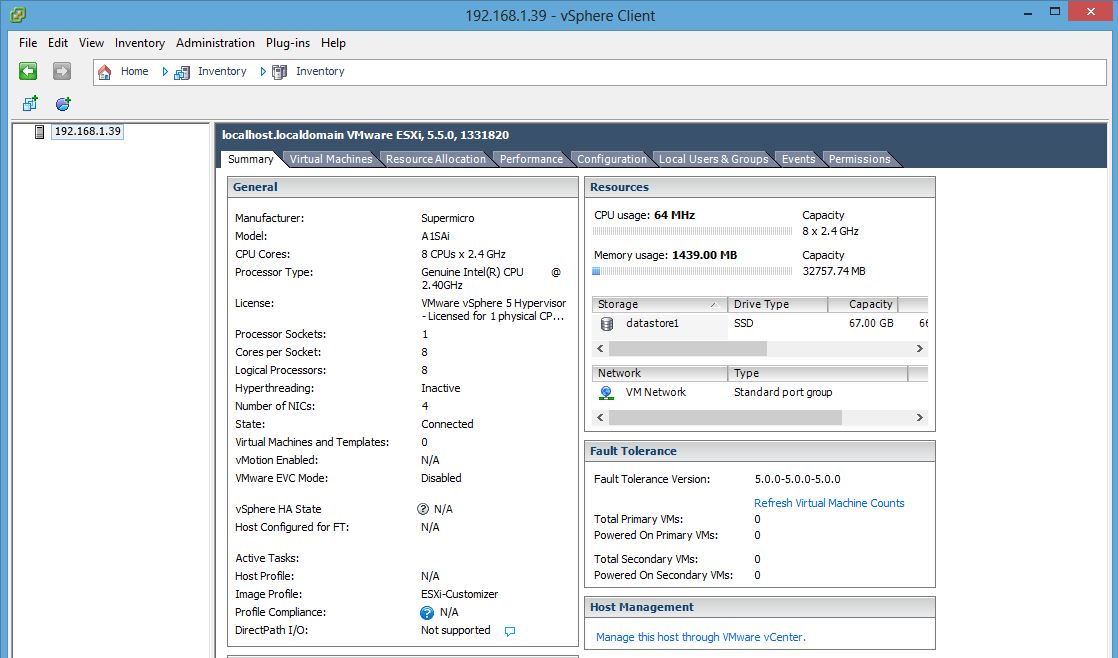Screen dimensions: 1118x658
Task: Click the VM Network globe icon
Action: coord(607,393)
